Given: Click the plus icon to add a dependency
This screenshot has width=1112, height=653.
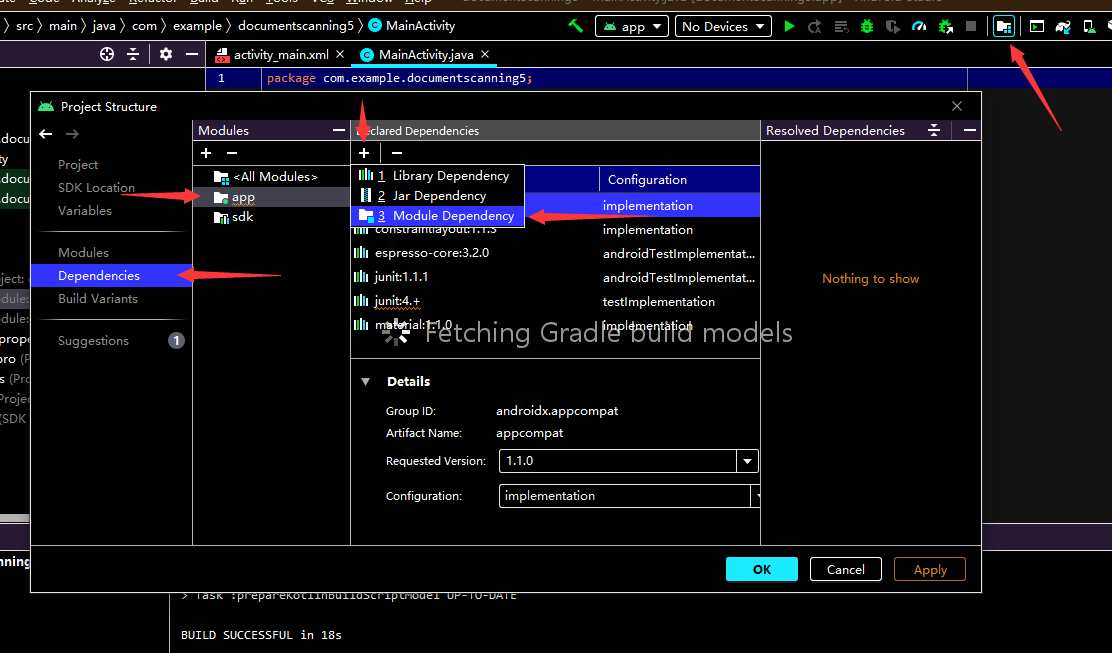Looking at the screenshot, I should [364, 153].
